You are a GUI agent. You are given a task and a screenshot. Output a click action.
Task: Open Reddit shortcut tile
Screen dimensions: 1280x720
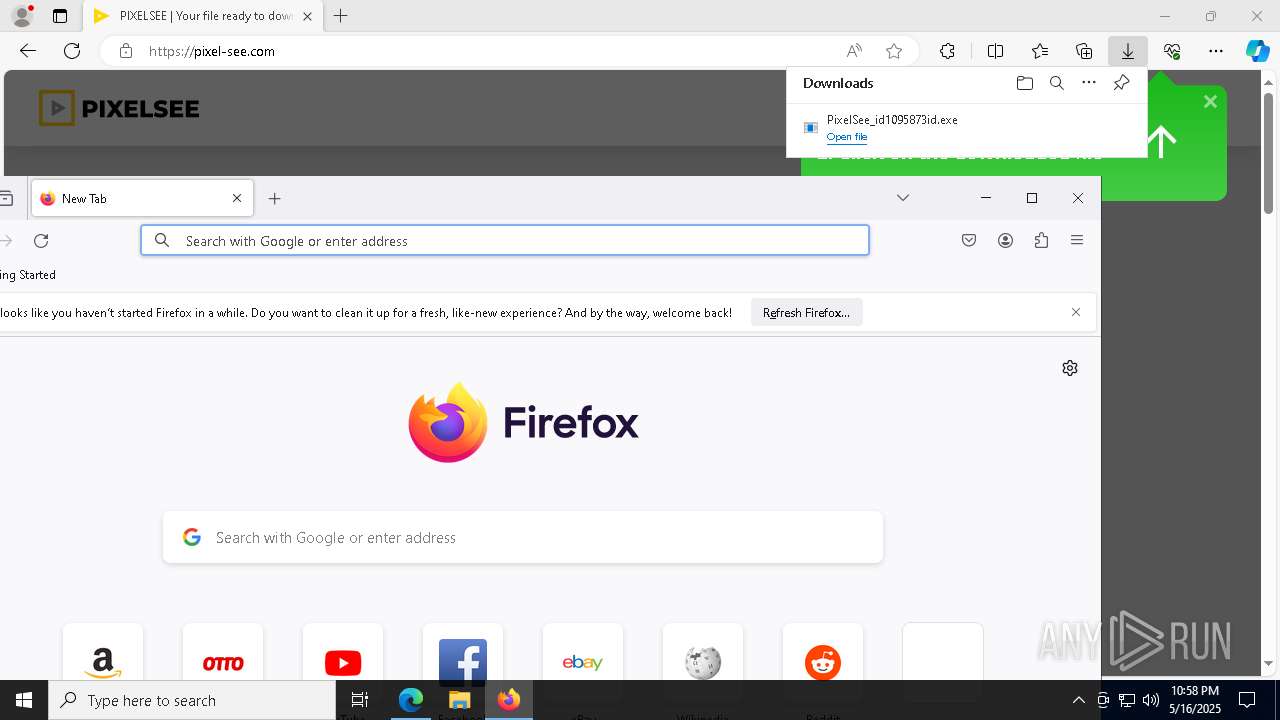point(823,661)
